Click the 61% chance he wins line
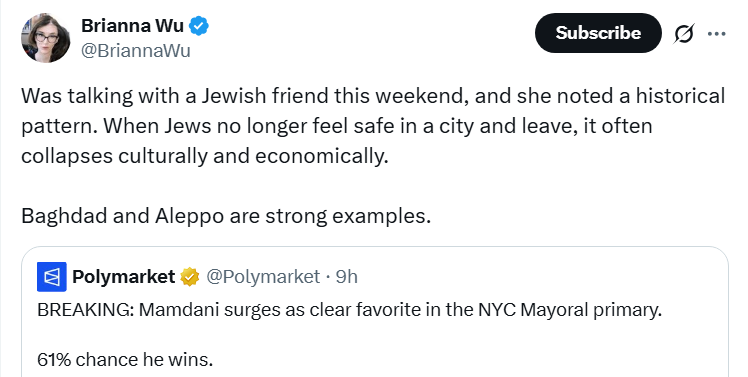This screenshot has height=377, width=748. pyautogui.click(x=125, y=359)
